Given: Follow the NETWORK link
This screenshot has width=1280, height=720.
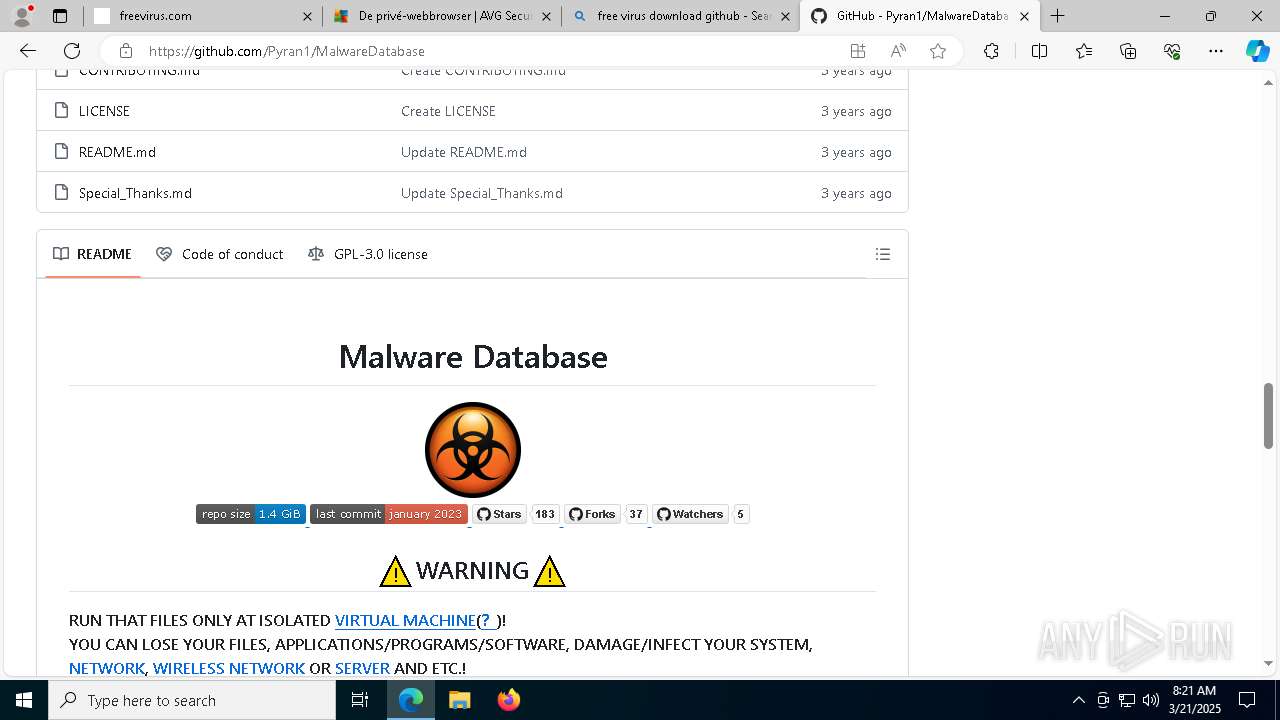Looking at the screenshot, I should tap(107, 668).
